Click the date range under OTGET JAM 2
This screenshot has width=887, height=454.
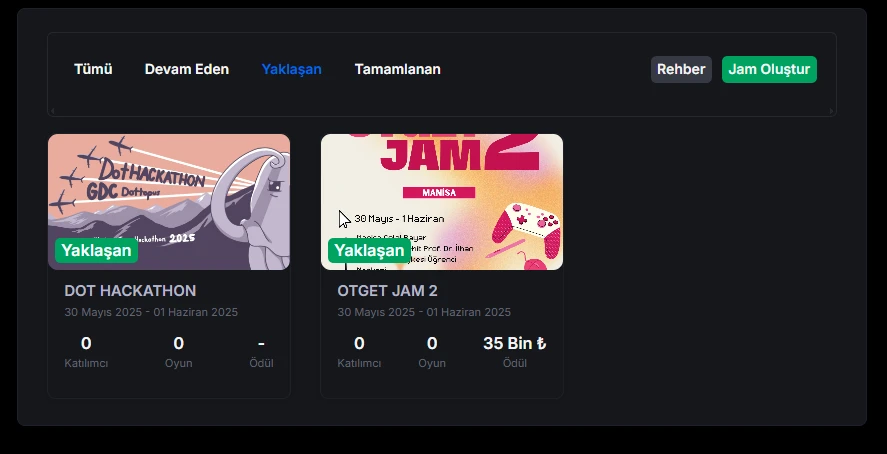(x=424, y=312)
